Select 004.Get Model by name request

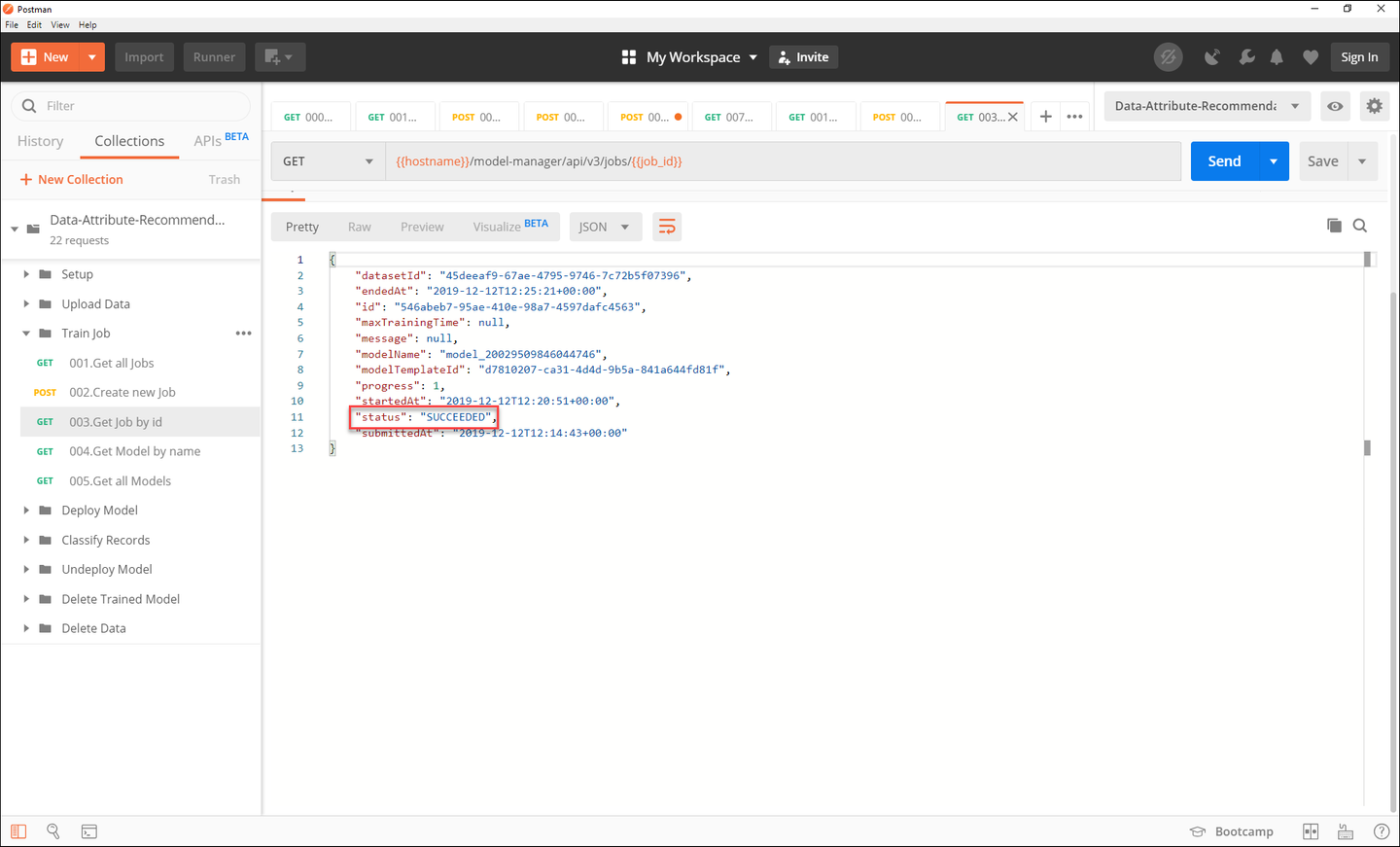[140, 451]
